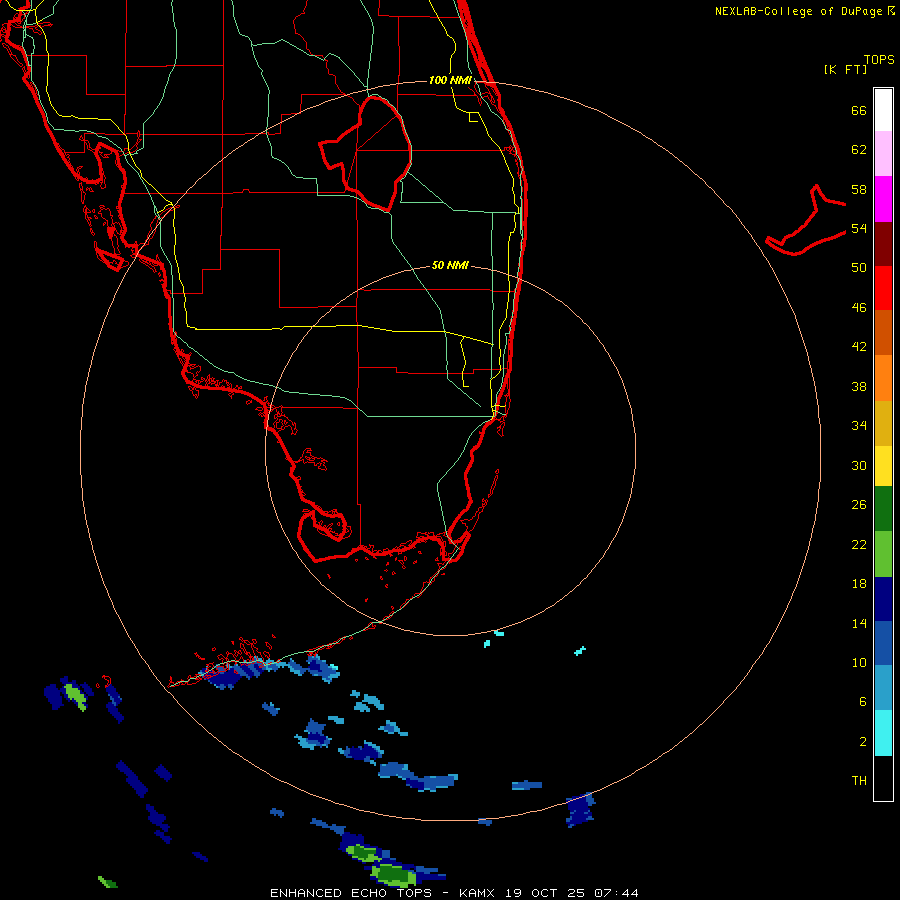
Task: Click the dark green 30 kft swatch
Action: pos(883,509)
